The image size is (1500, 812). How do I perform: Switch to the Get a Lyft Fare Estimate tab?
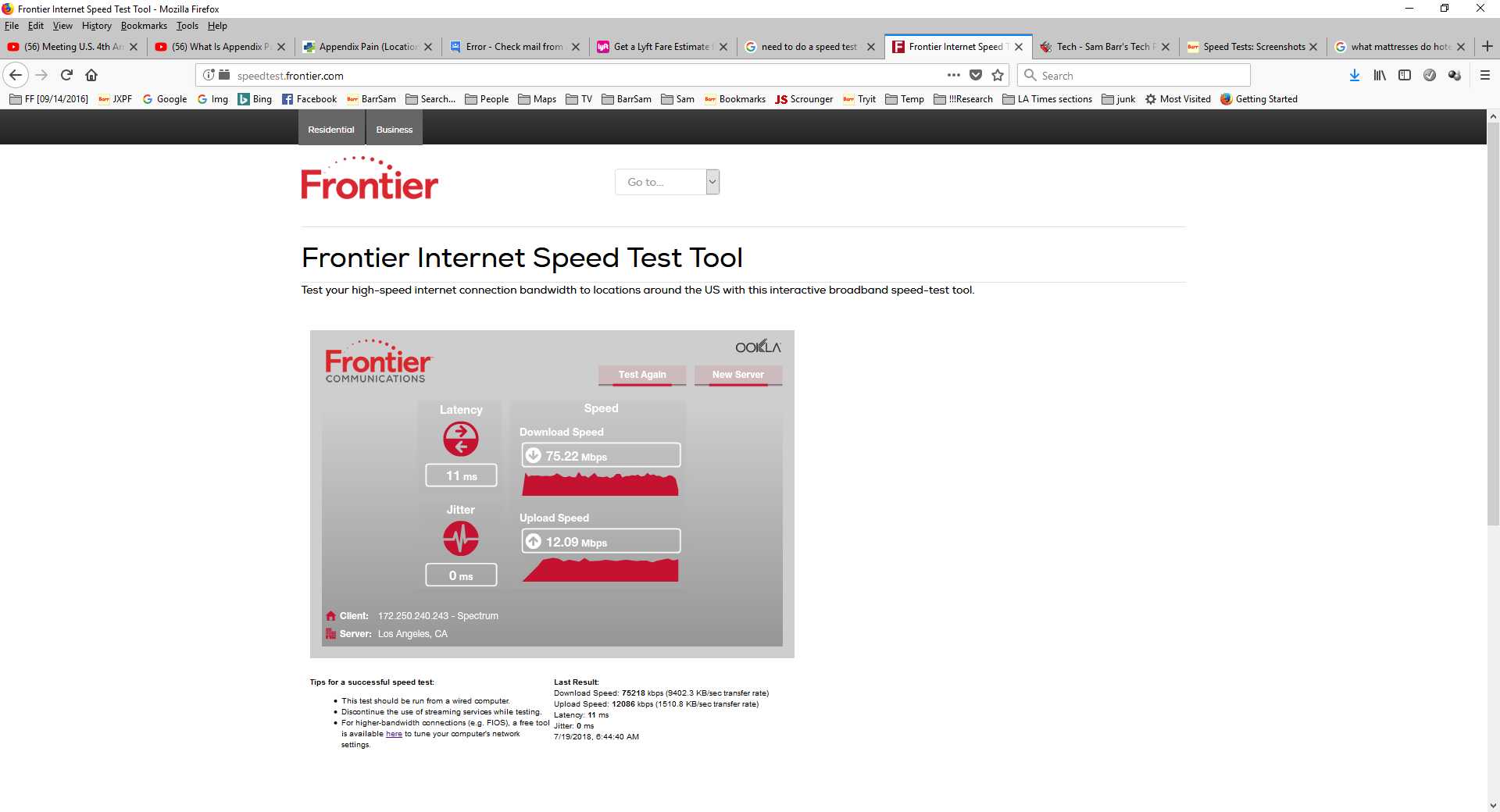click(x=662, y=47)
